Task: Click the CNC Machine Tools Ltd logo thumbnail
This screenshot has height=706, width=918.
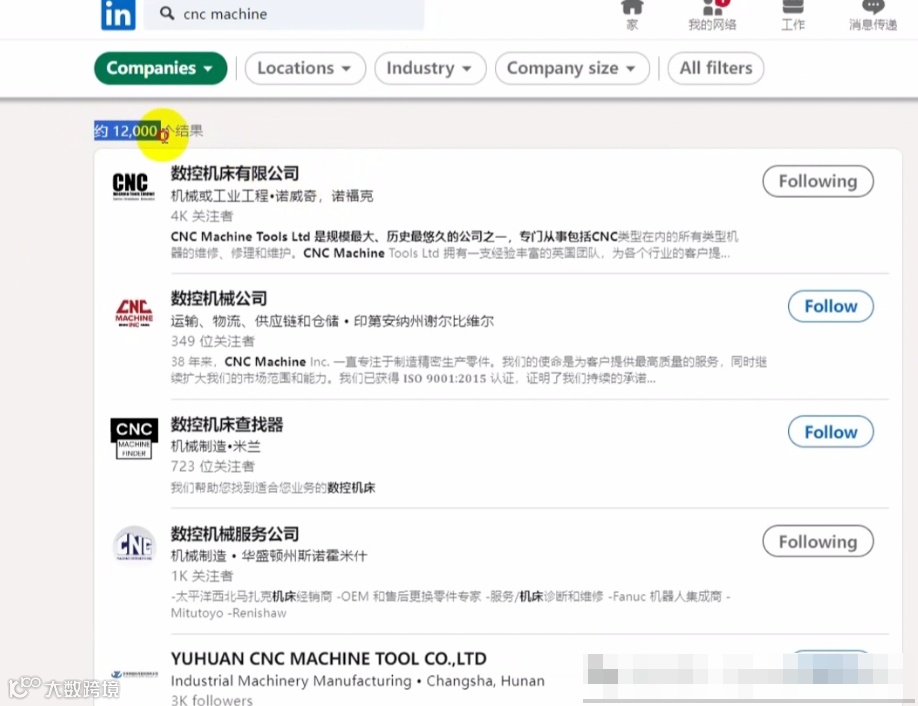Action: pos(133,186)
